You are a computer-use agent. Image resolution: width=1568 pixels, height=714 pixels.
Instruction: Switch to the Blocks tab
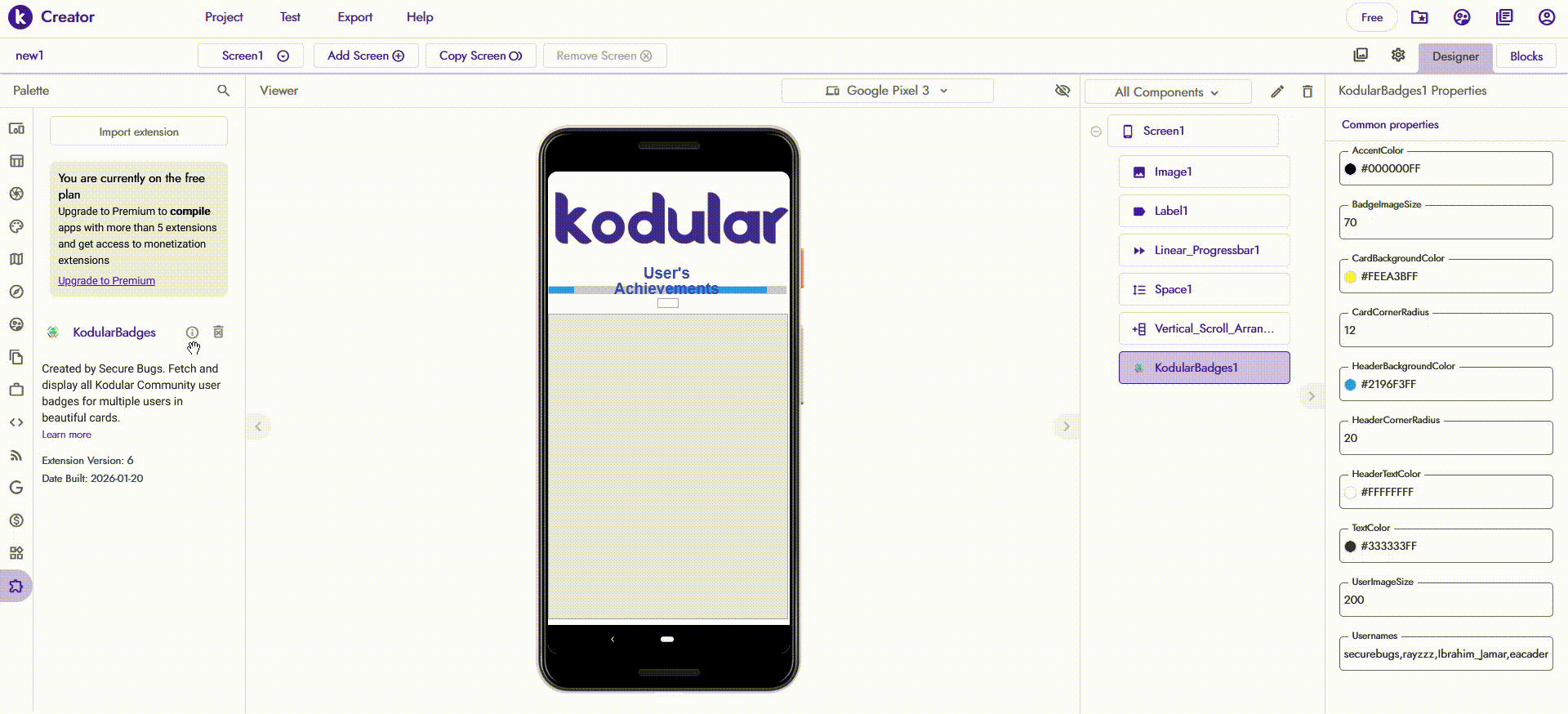click(x=1526, y=56)
